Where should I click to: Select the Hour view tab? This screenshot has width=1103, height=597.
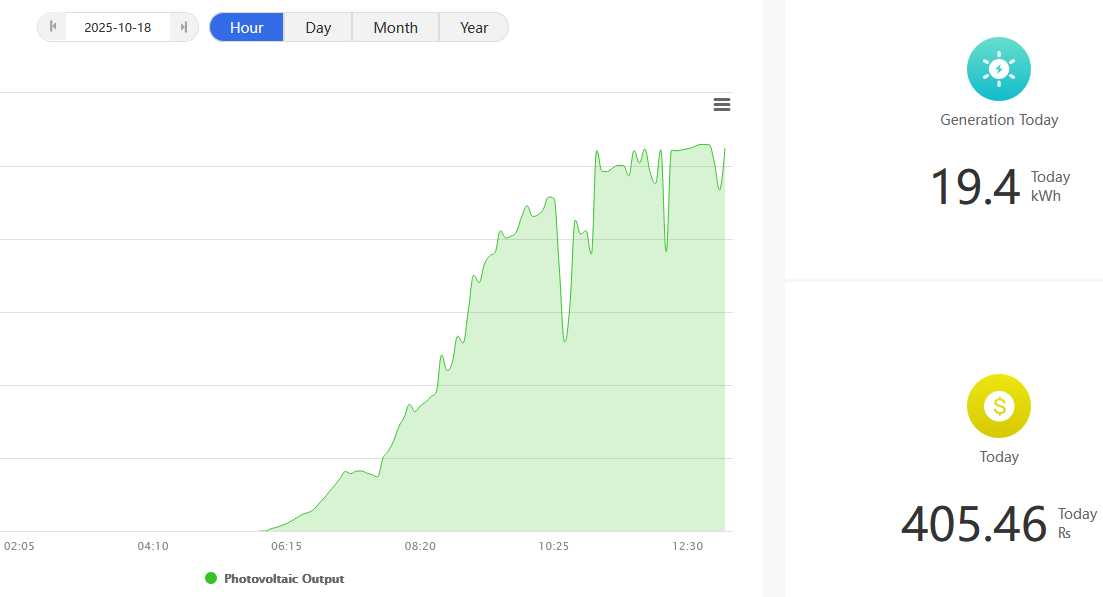246,27
